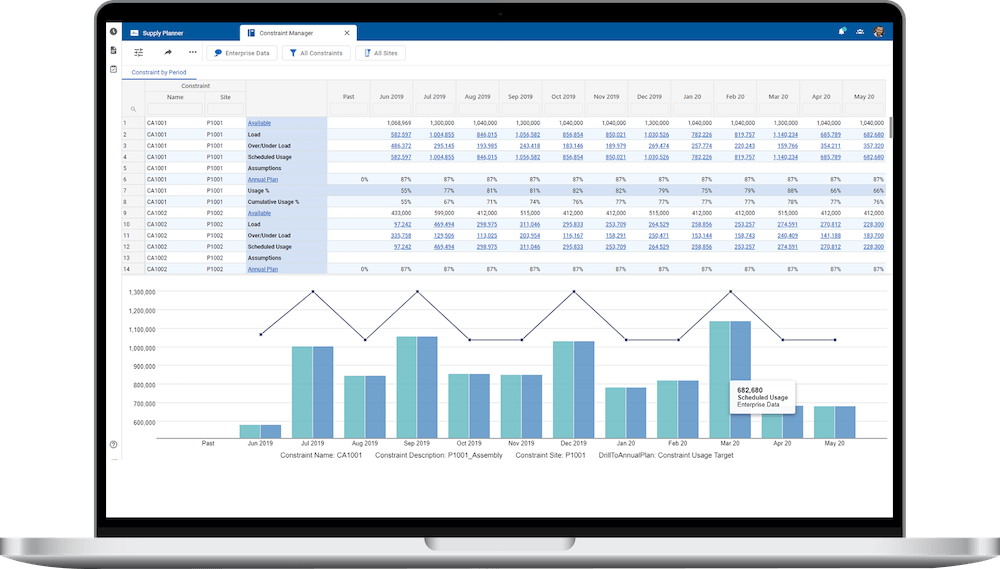Check the notifications bell icon
Viewport: 1000px width, 569px height.
tap(842, 32)
